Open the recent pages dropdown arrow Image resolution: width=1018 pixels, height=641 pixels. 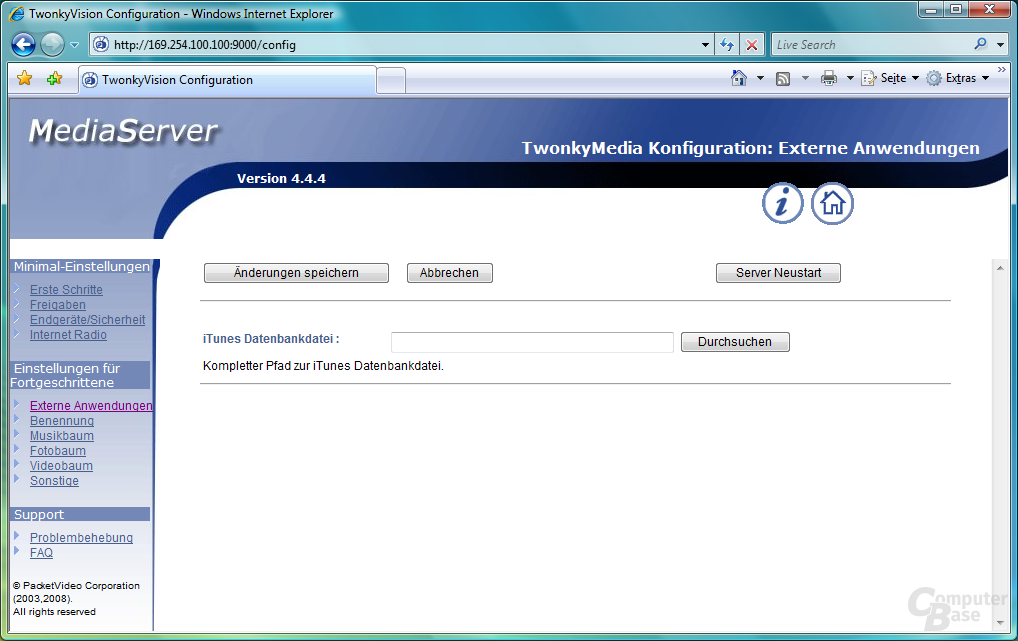click(x=74, y=45)
